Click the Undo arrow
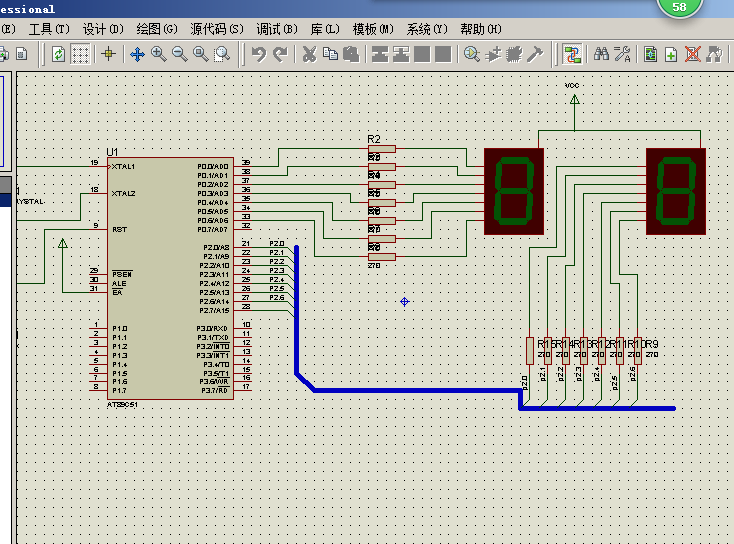This screenshot has height=544, width=734. coord(259,54)
